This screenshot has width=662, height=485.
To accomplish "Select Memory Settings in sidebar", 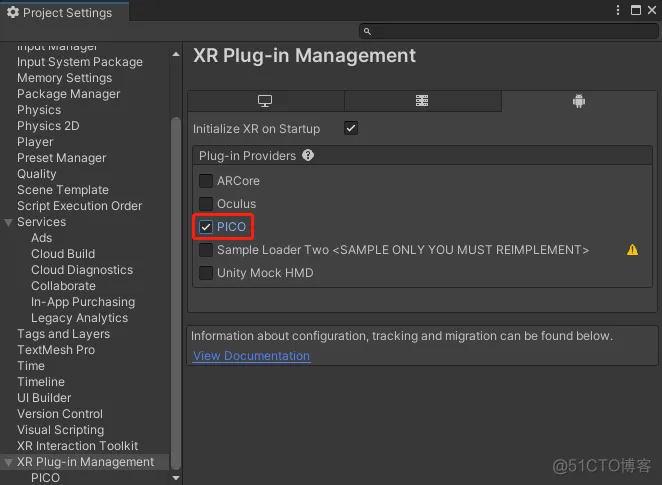I will pos(65,78).
